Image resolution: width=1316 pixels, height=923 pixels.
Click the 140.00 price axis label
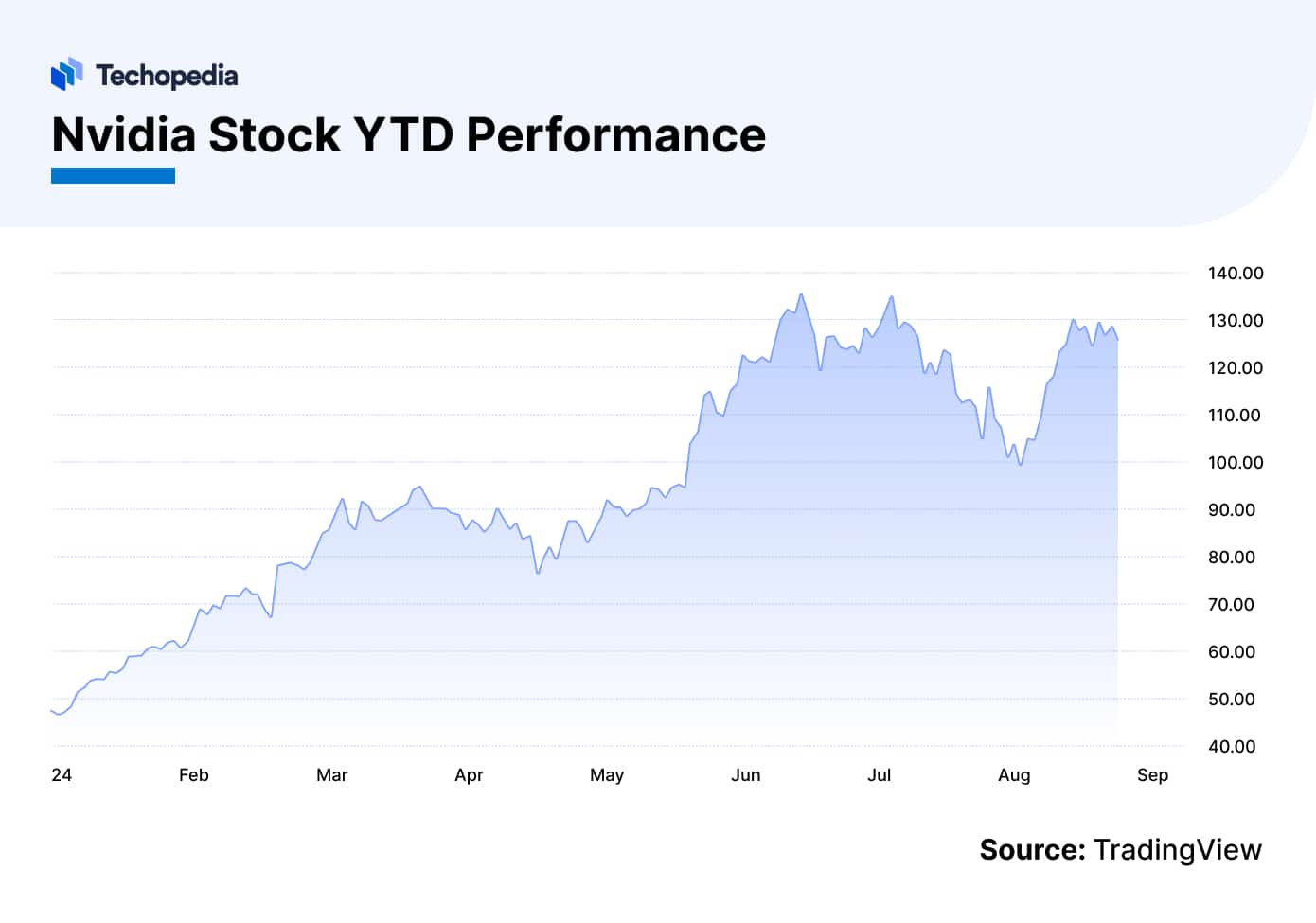[x=1236, y=273]
